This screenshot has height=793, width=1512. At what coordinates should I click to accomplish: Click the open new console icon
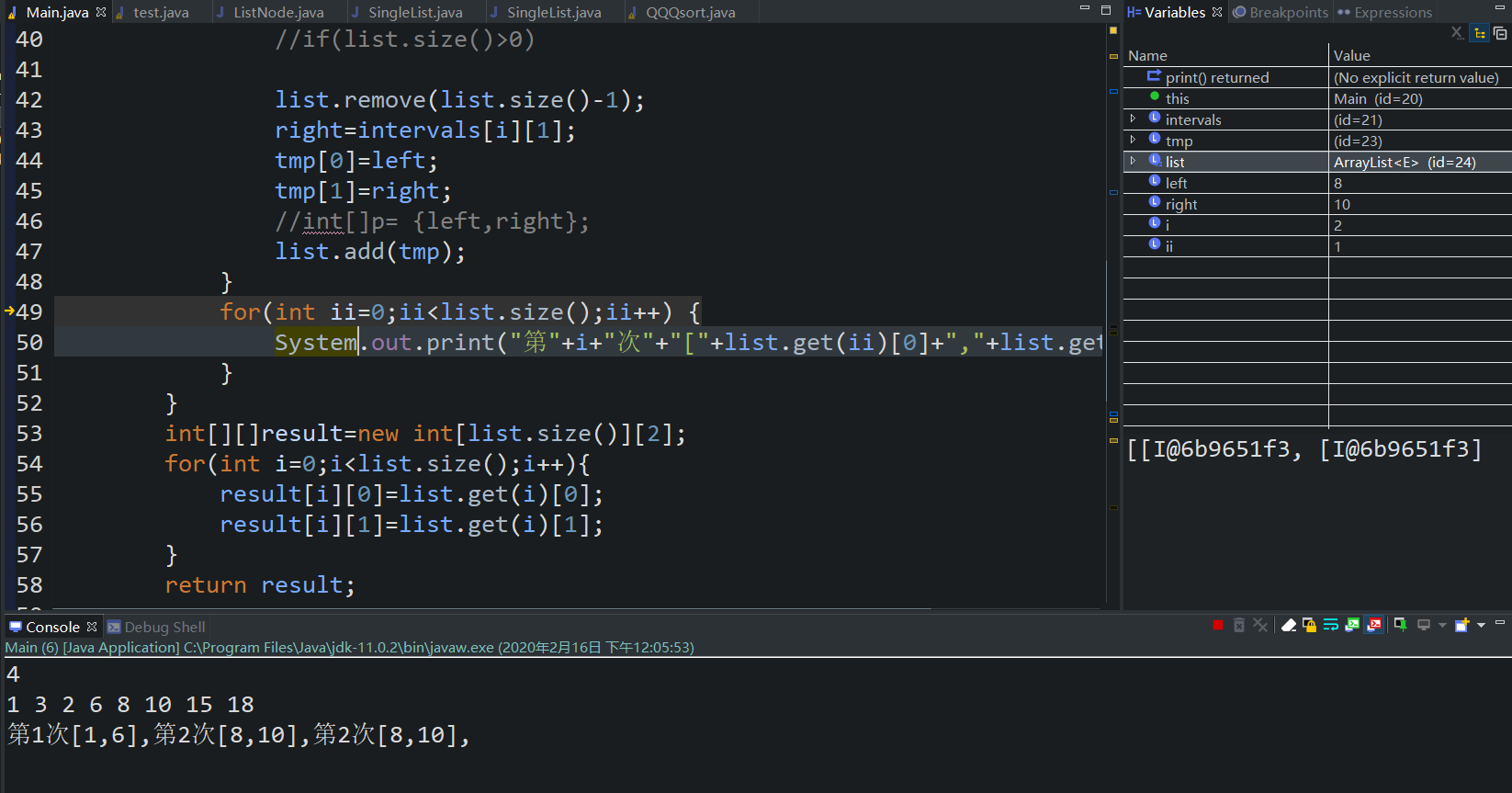coord(1462,626)
